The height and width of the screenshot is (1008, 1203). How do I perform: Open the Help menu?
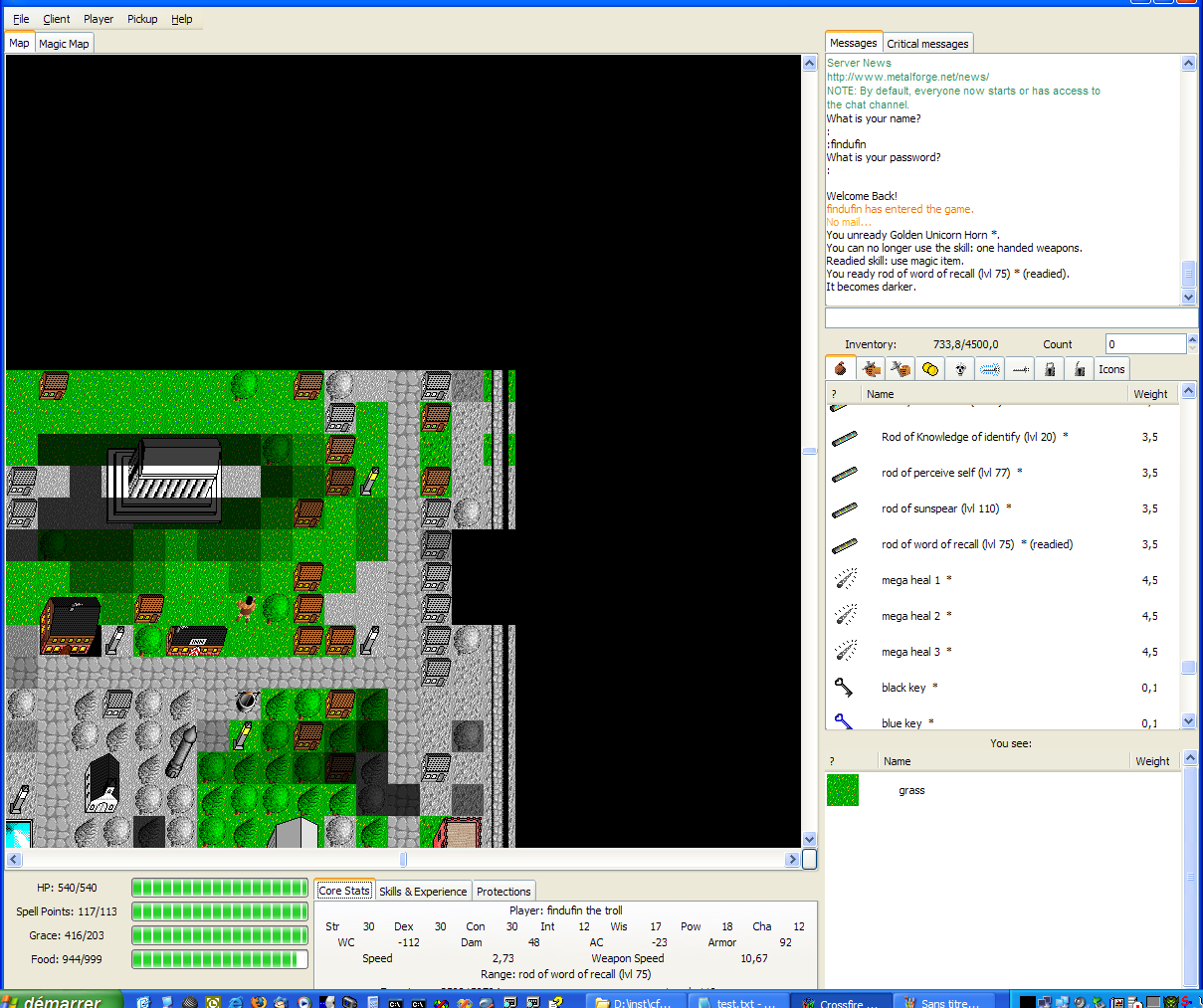tap(182, 19)
